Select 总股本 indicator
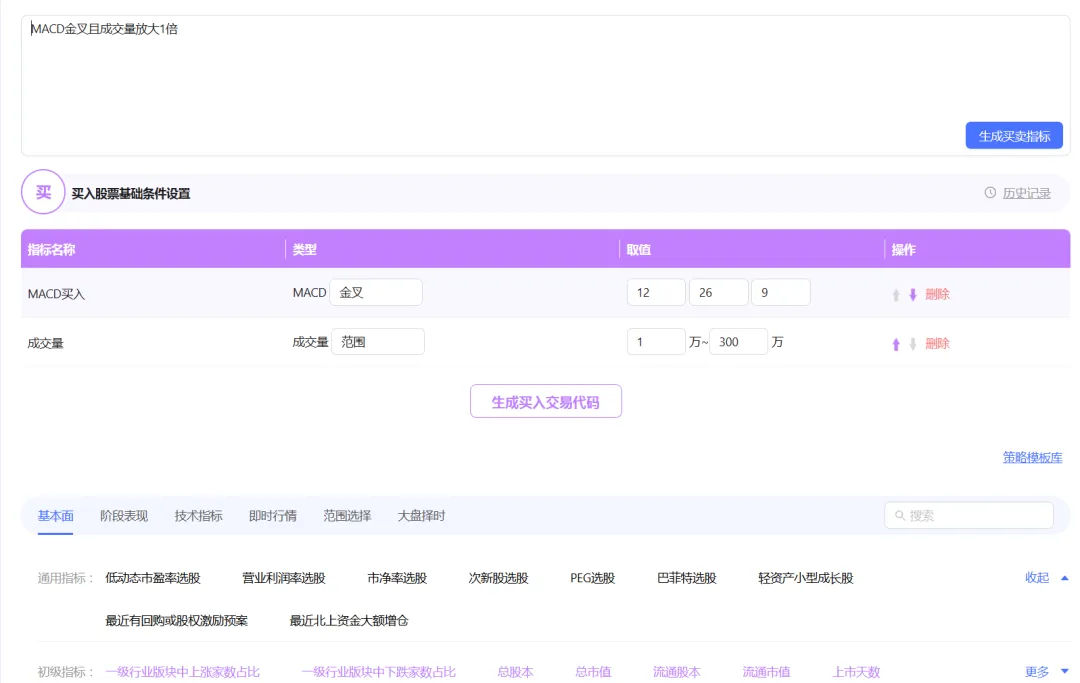This screenshot has width=1080, height=683. [x=515, y=672]
